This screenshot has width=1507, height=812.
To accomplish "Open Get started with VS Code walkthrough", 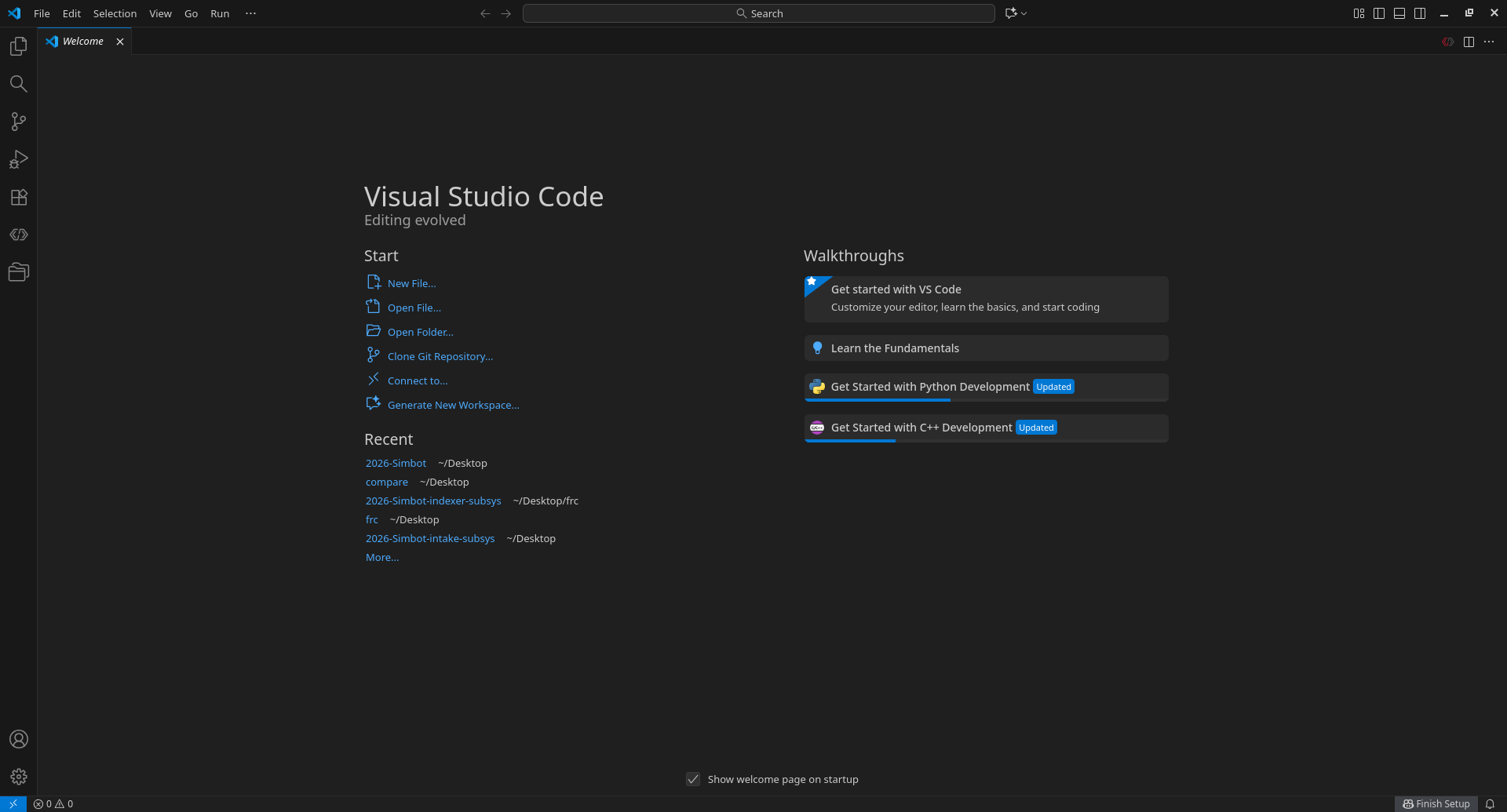I will 987,299.
